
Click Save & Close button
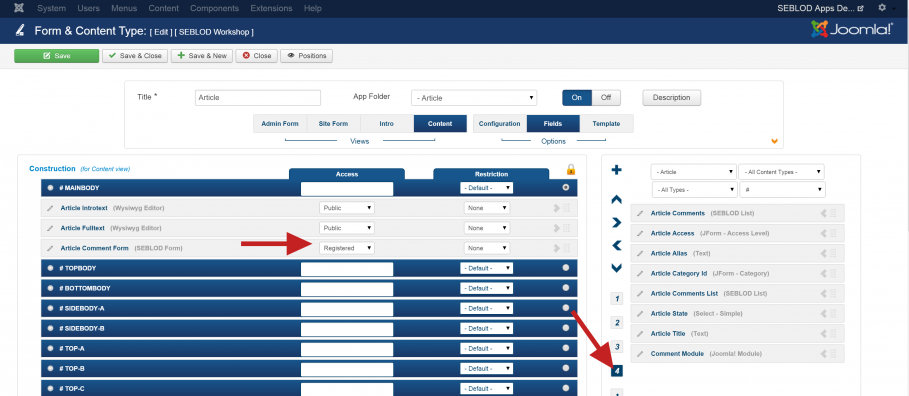135,56
